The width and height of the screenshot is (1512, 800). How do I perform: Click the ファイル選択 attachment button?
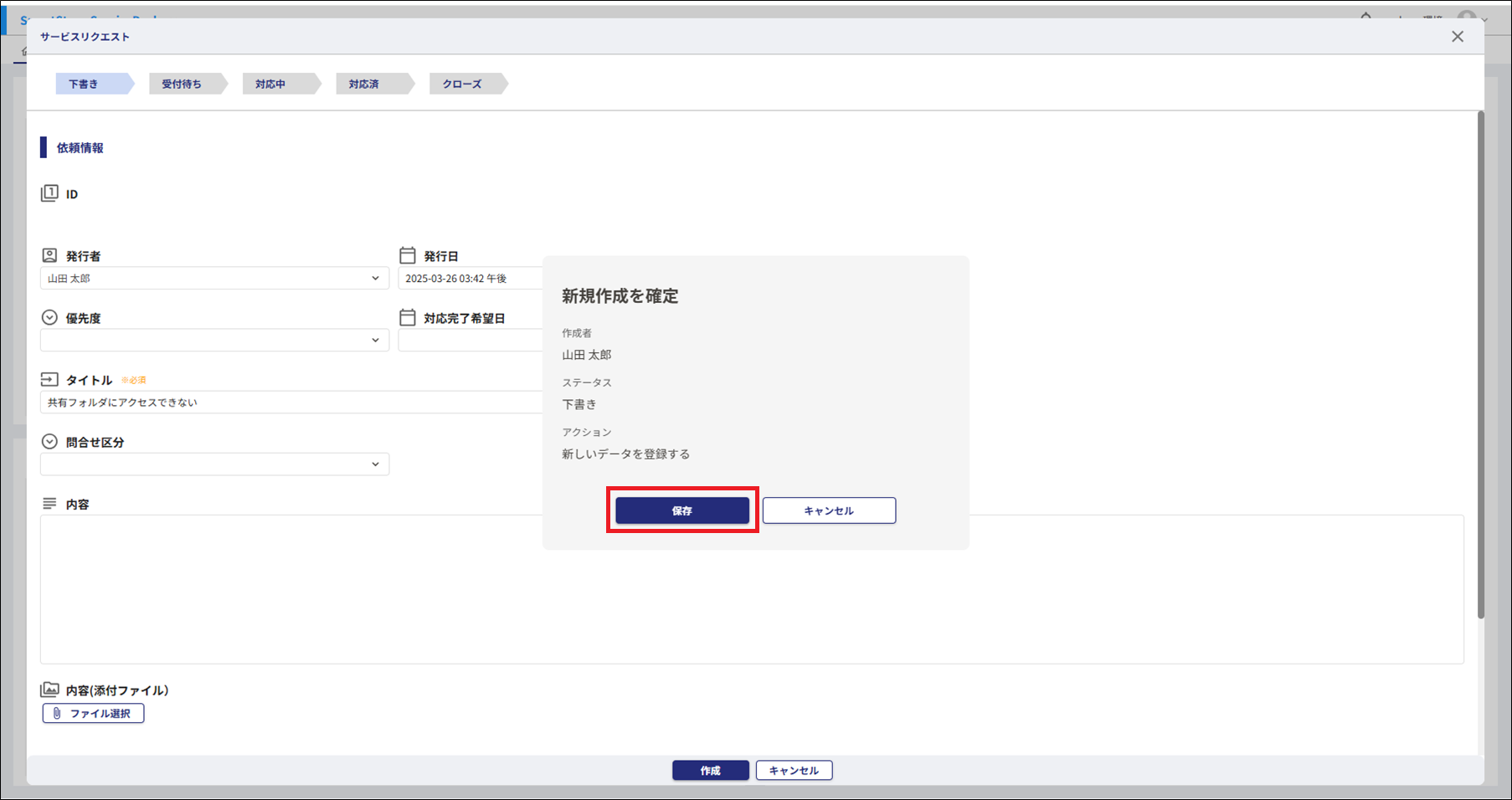(93, 714)
